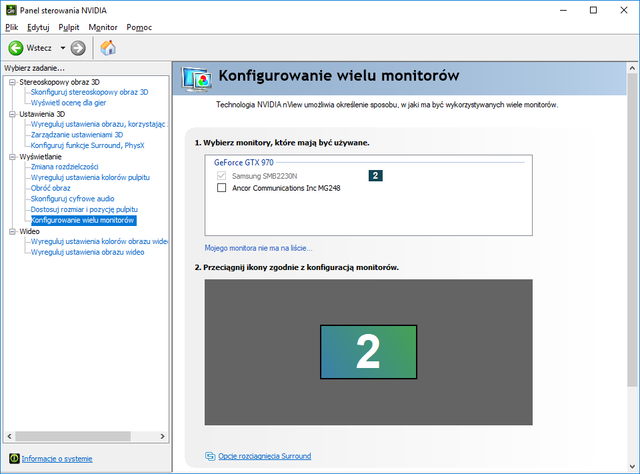Click the NVIDIA app icon in title bar
The height and width of the screenshot is (474, 640).
coord(11,10)
